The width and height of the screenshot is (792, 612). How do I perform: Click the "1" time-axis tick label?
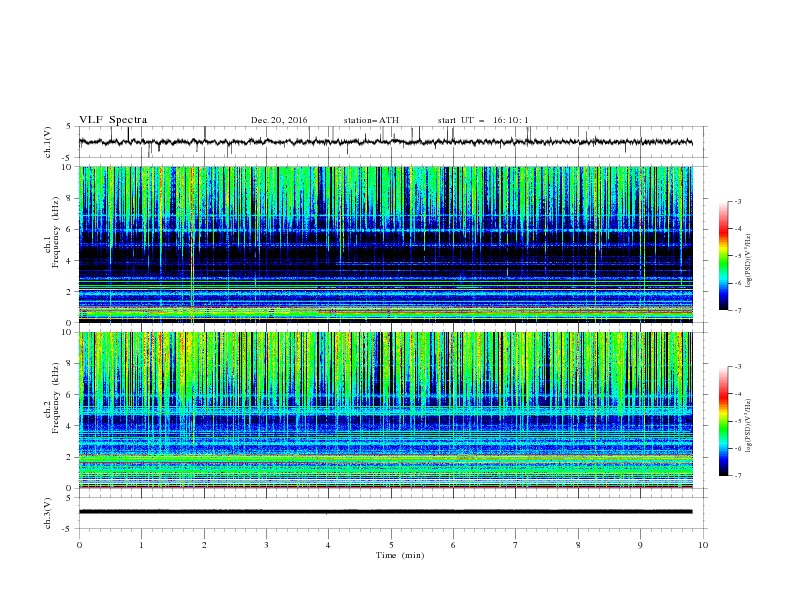[x=141, y=545]
